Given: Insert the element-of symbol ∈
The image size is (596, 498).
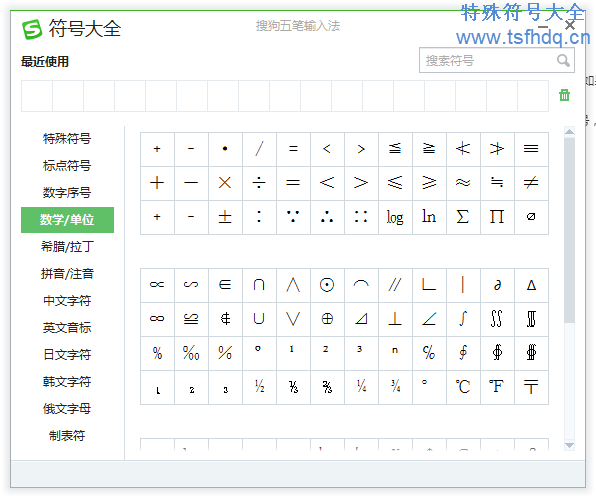Looking at the screenshot, I should [225, 285].
